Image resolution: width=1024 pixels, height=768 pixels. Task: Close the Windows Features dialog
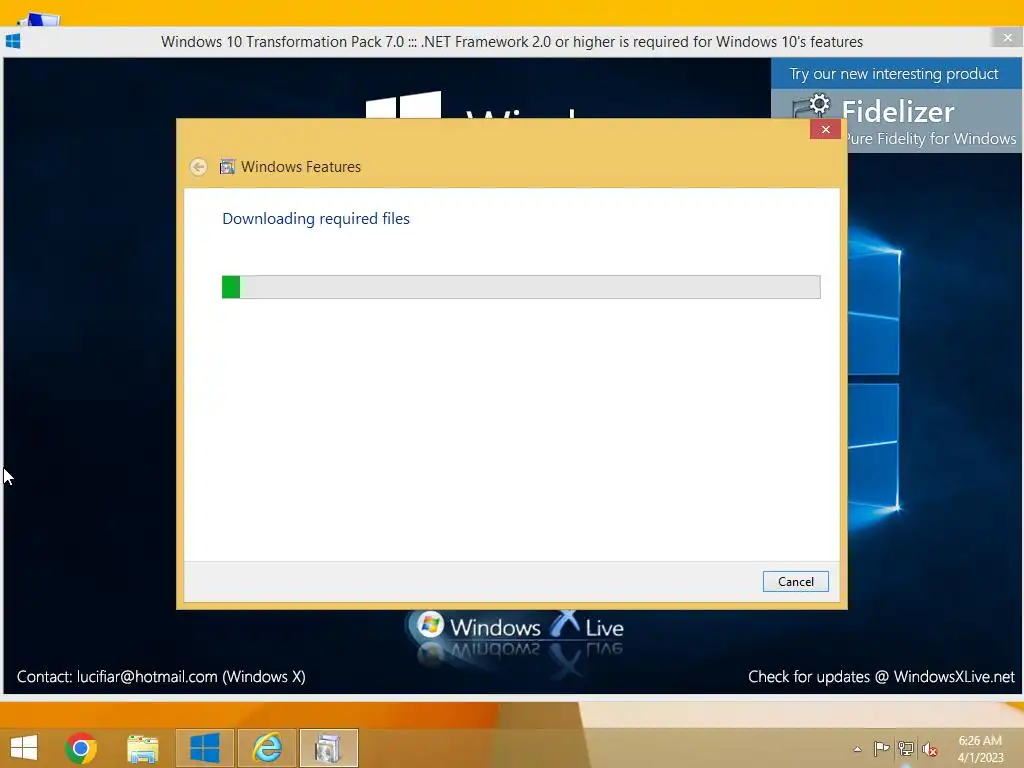pyautogui.click(x=825, y=129)
